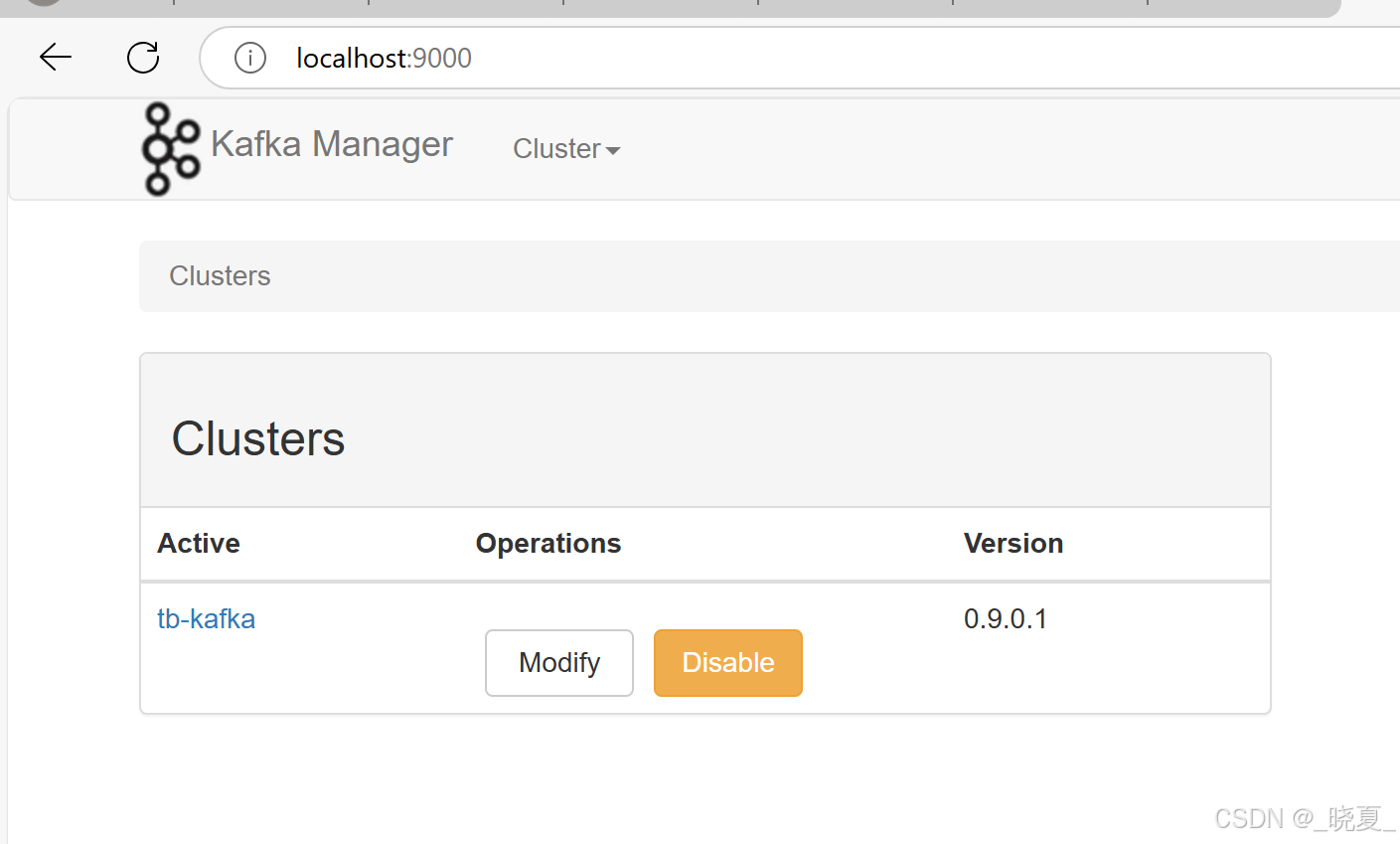Screen dimensions: 1400x844
Task: Expand the Cluster navigation chevron
Action: [x=613, y=150]
